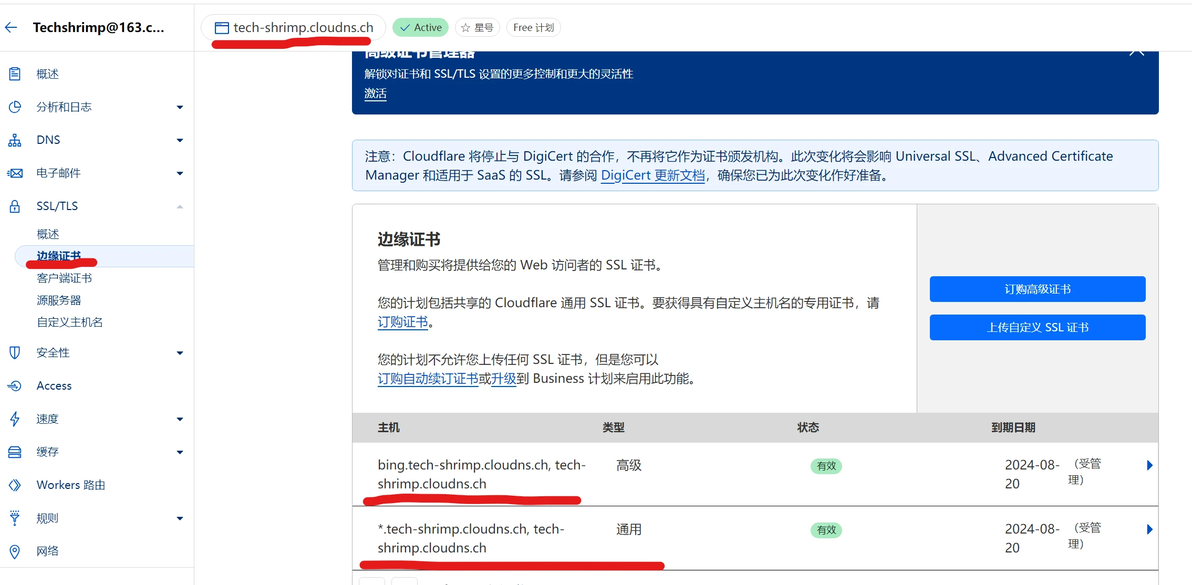This screenshot has width=1192, height=585.
Task: Click the 通用 type cell
Action: point(629,529)
